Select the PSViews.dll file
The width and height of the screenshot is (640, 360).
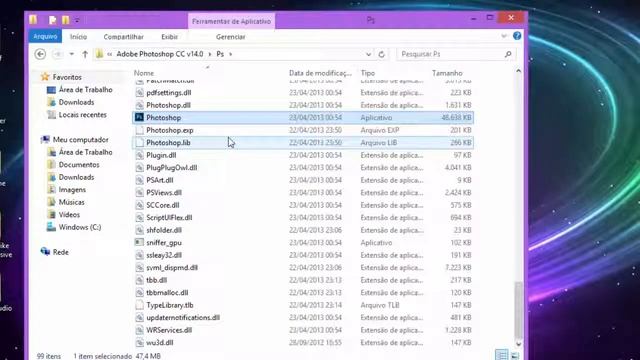164,192
